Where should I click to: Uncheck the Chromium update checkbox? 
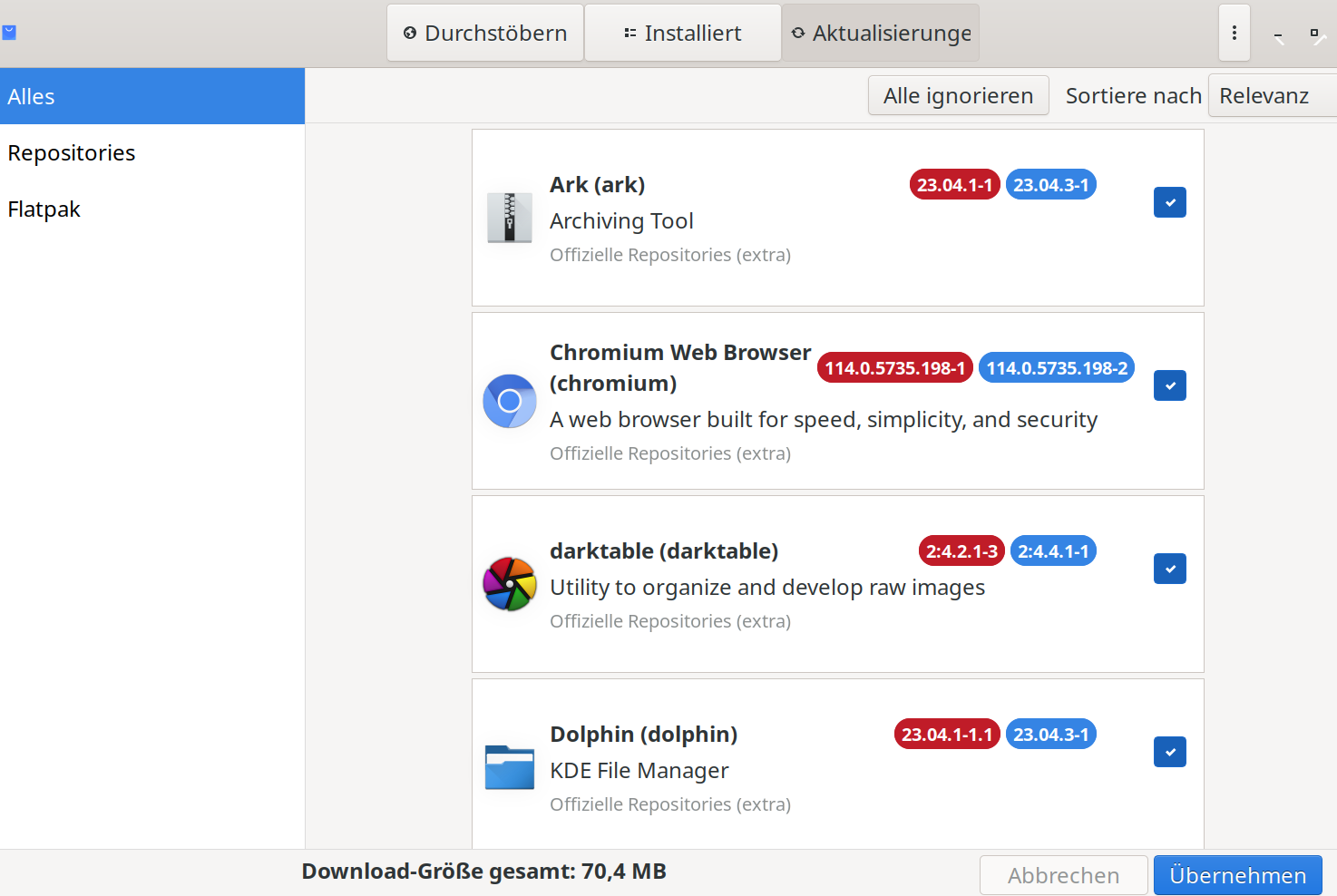(x=1170, y=385)
